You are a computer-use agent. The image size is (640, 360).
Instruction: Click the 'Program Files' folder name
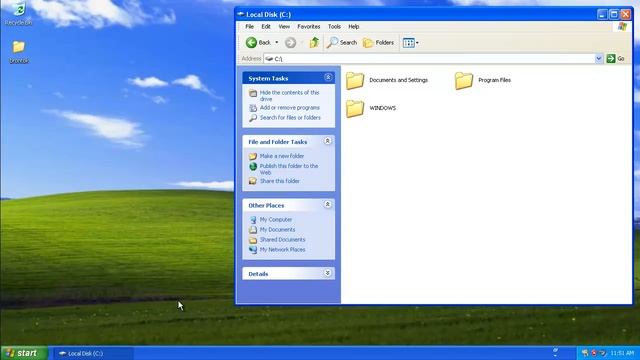[494, 80]
